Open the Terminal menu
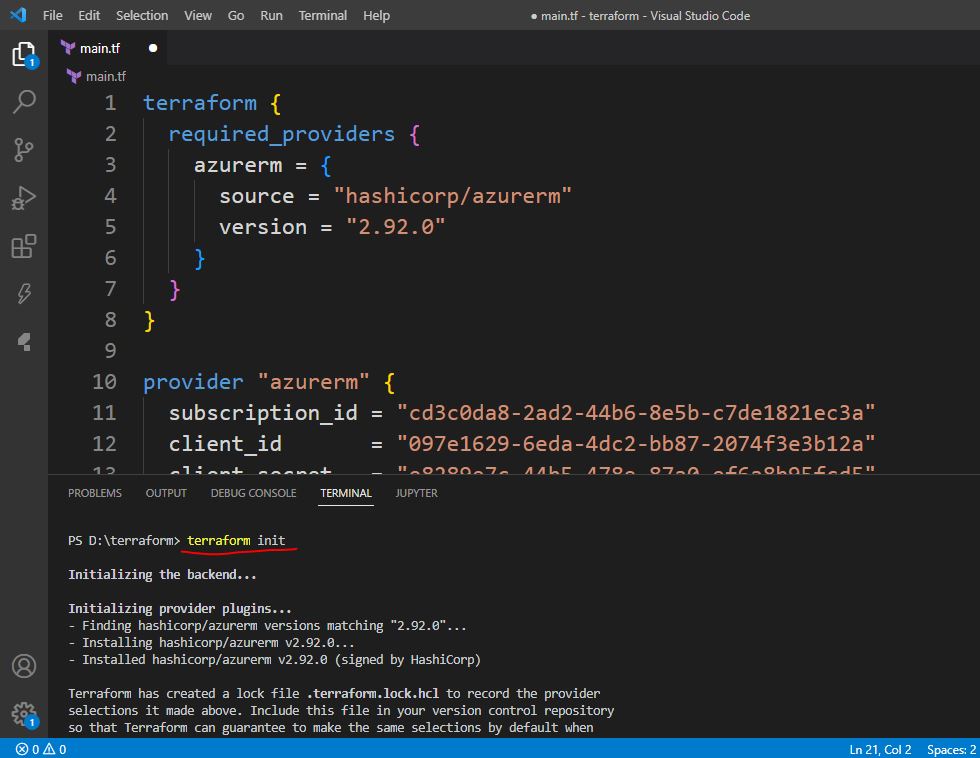980x758 pixels. (322, 16)
